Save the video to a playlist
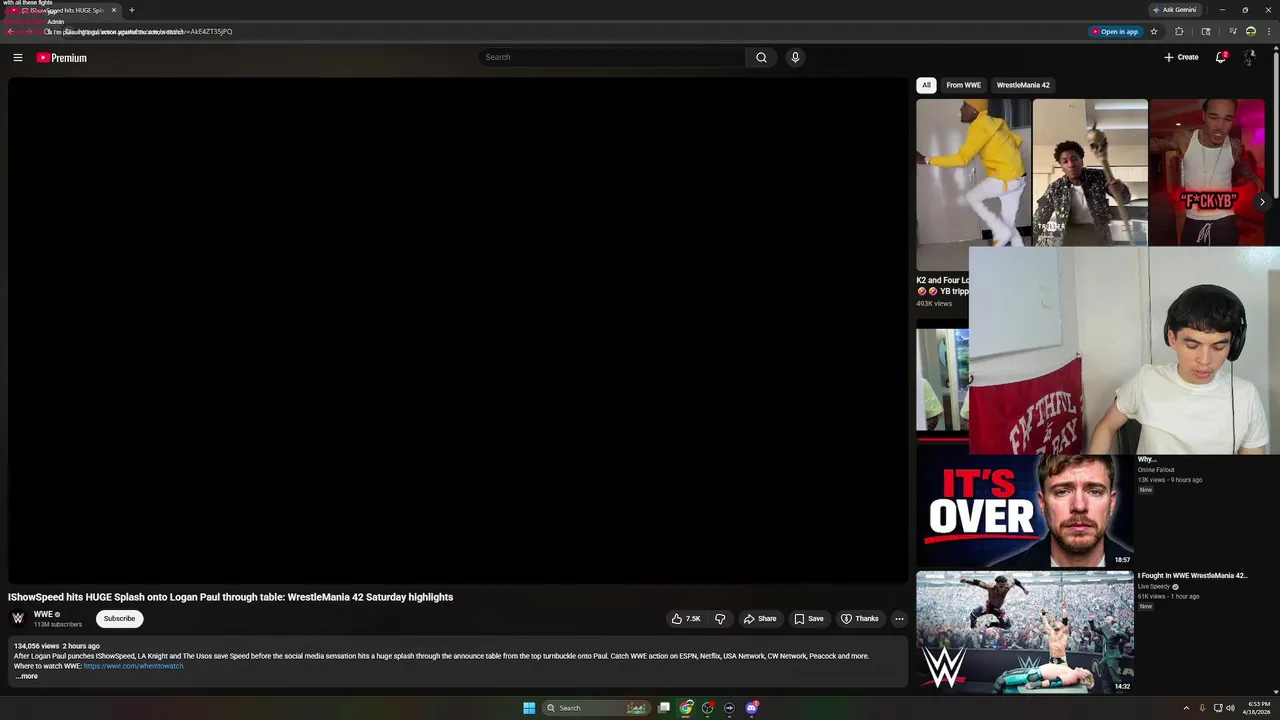The width and height of the screenshot is (1280, 720). pos(809,619)
